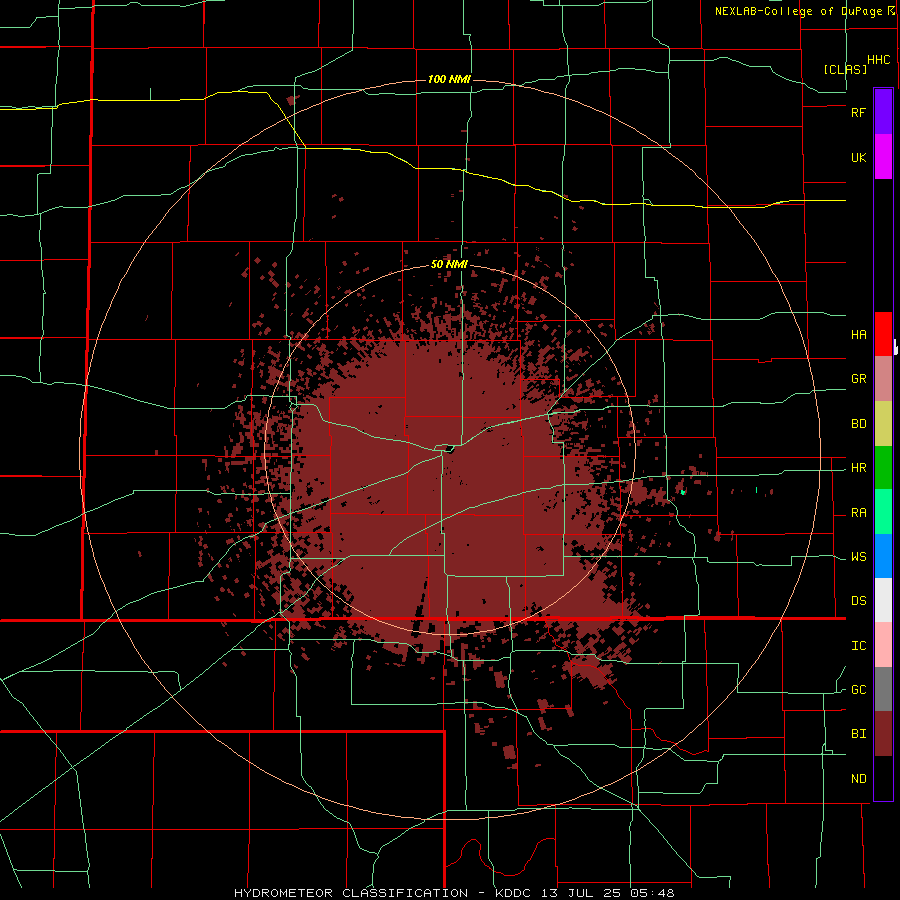Click the GC legend label
This screenshot has width=900, height=900.
(858, 690)
